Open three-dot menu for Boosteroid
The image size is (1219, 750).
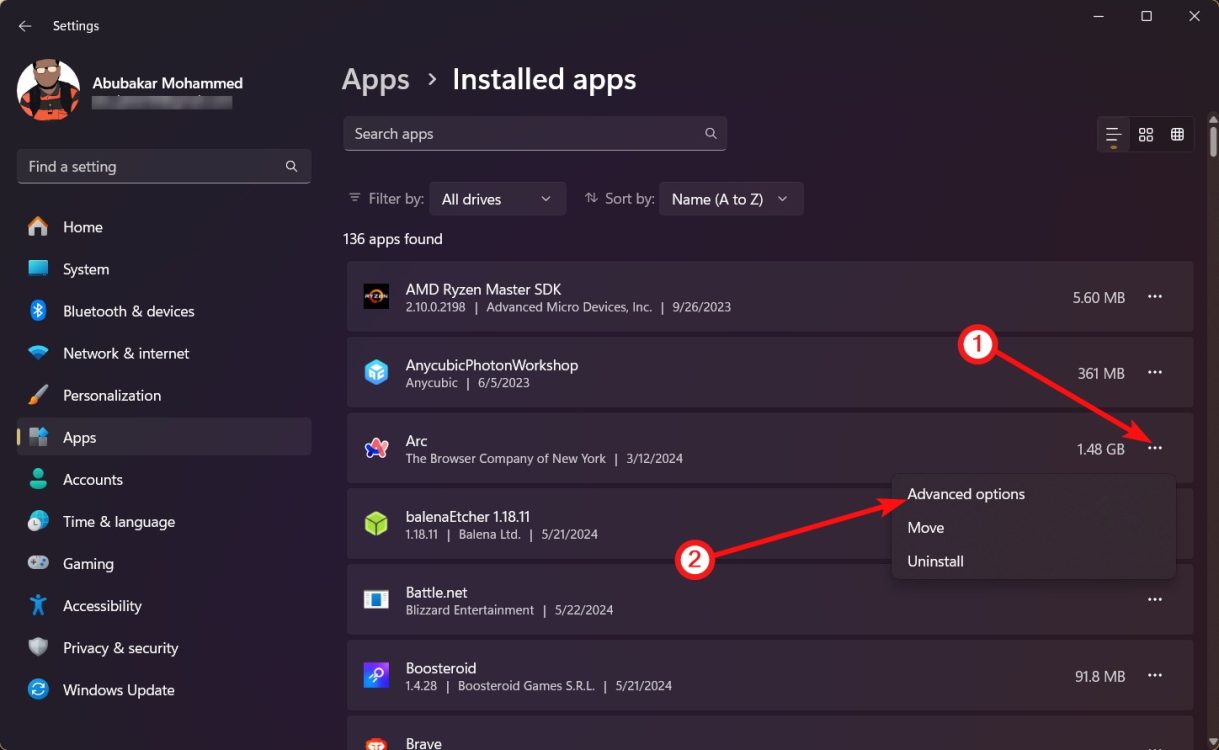1155,675
